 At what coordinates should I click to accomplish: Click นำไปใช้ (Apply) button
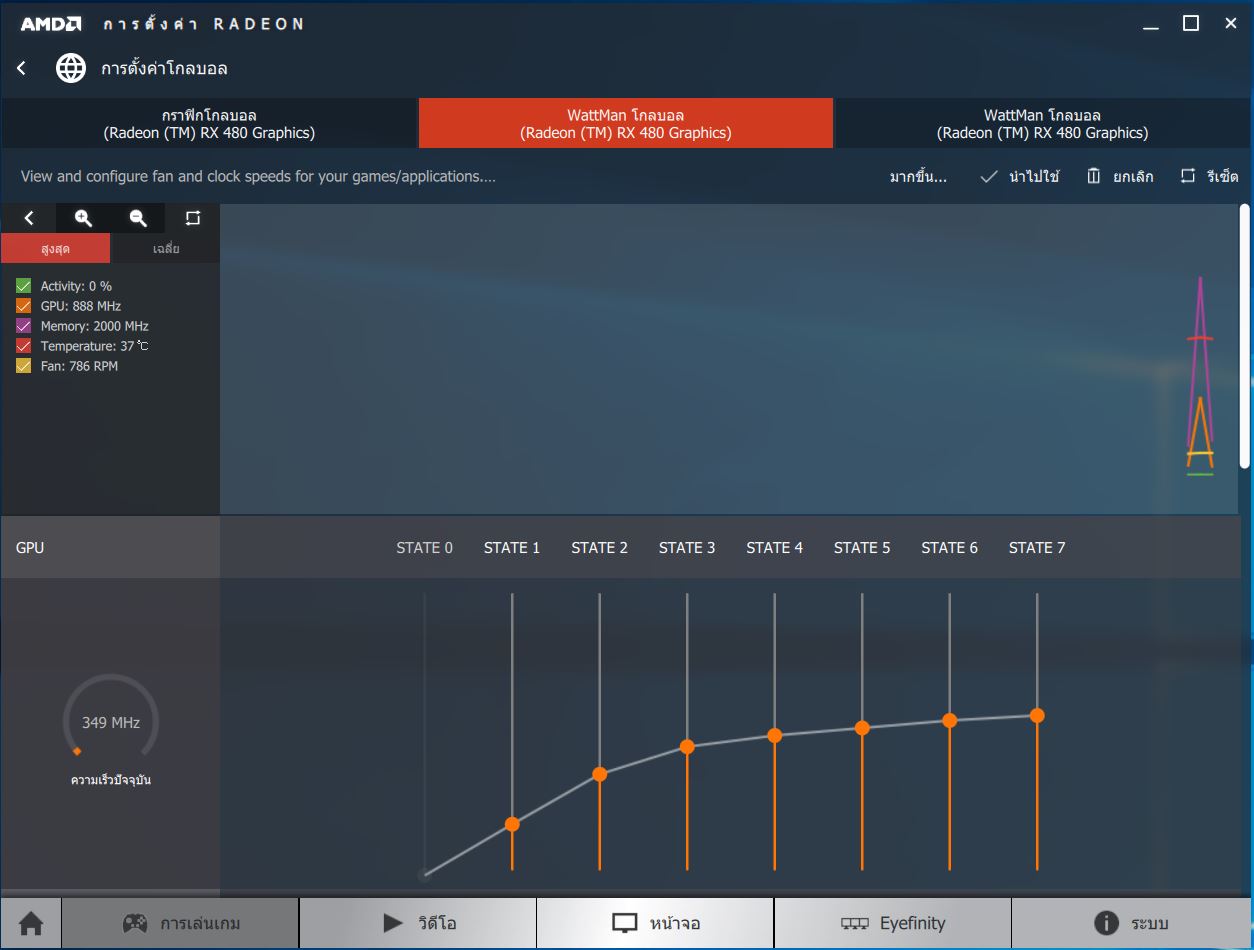1020,177
